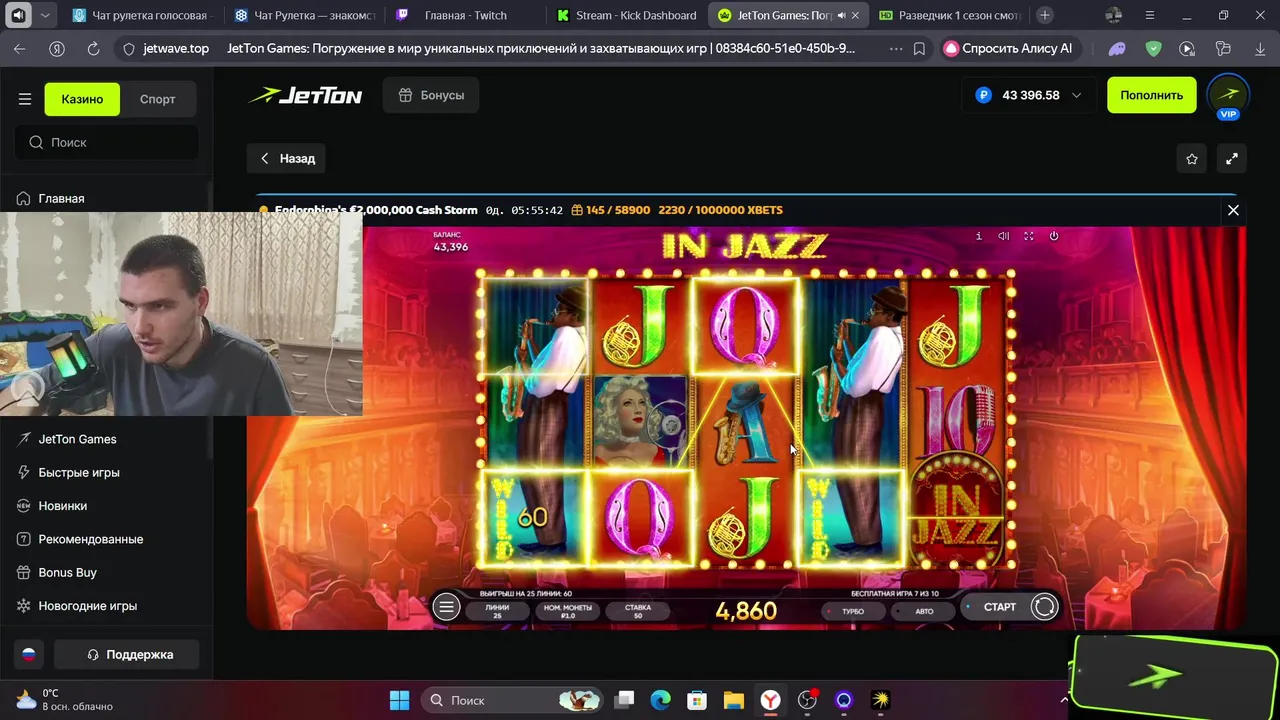Open File Explorer from taskbar
The height and width of the screenshot is (720, 1280).
734,700
